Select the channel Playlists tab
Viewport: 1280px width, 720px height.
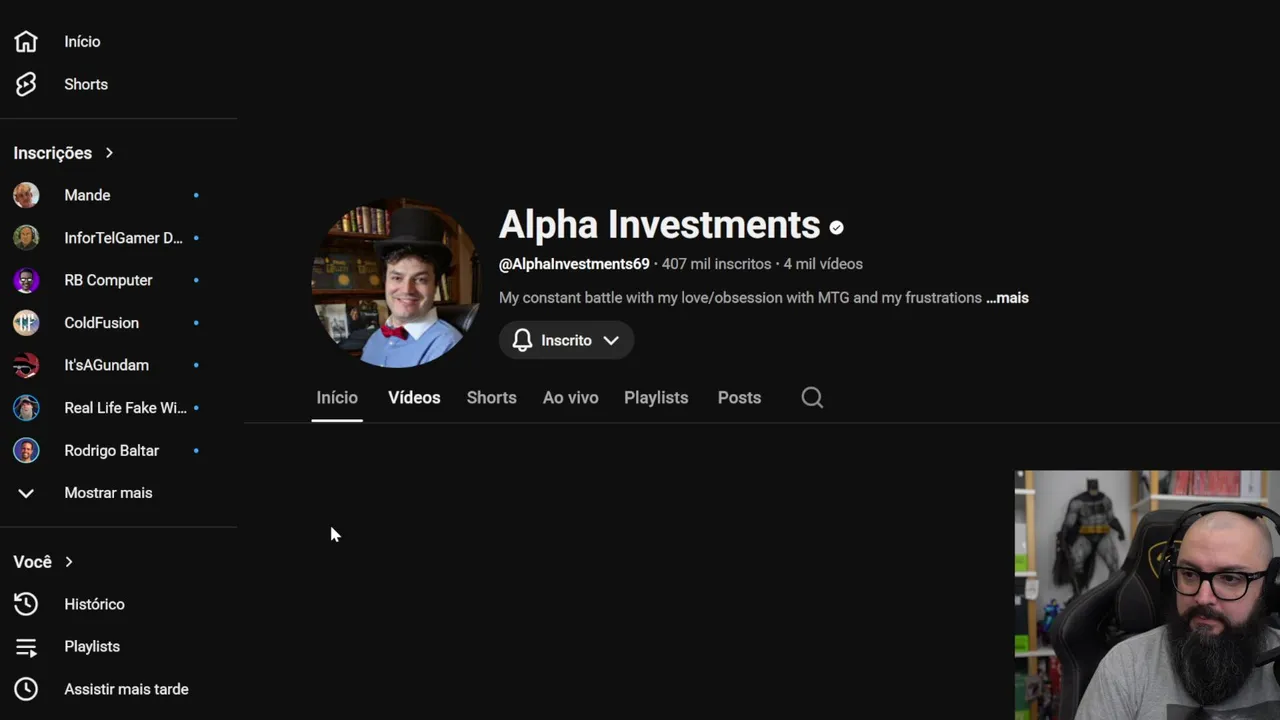coord(656,398)
